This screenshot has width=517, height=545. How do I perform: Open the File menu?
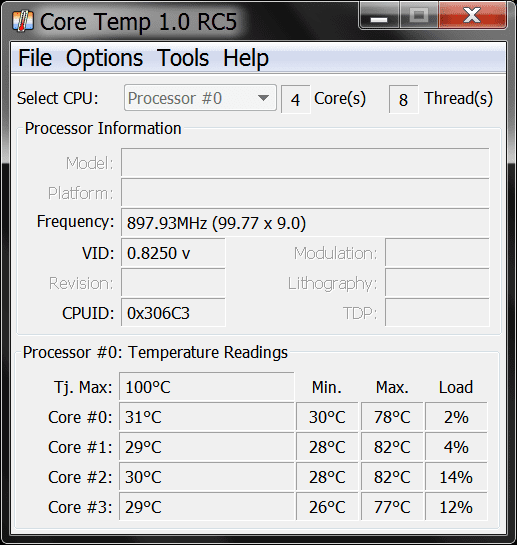(35, 58)
